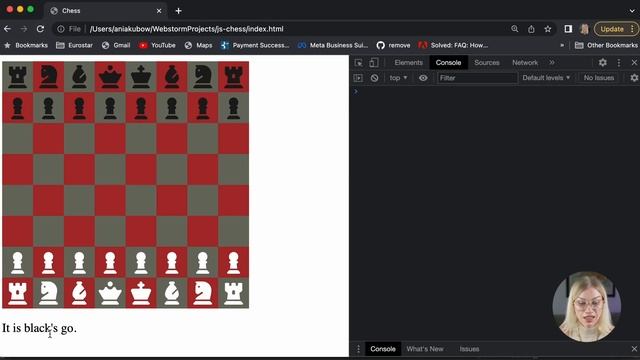The width and height of the screenshot is (640, 360).
Task: Click the share page icon
Action: tap(531, 29)
